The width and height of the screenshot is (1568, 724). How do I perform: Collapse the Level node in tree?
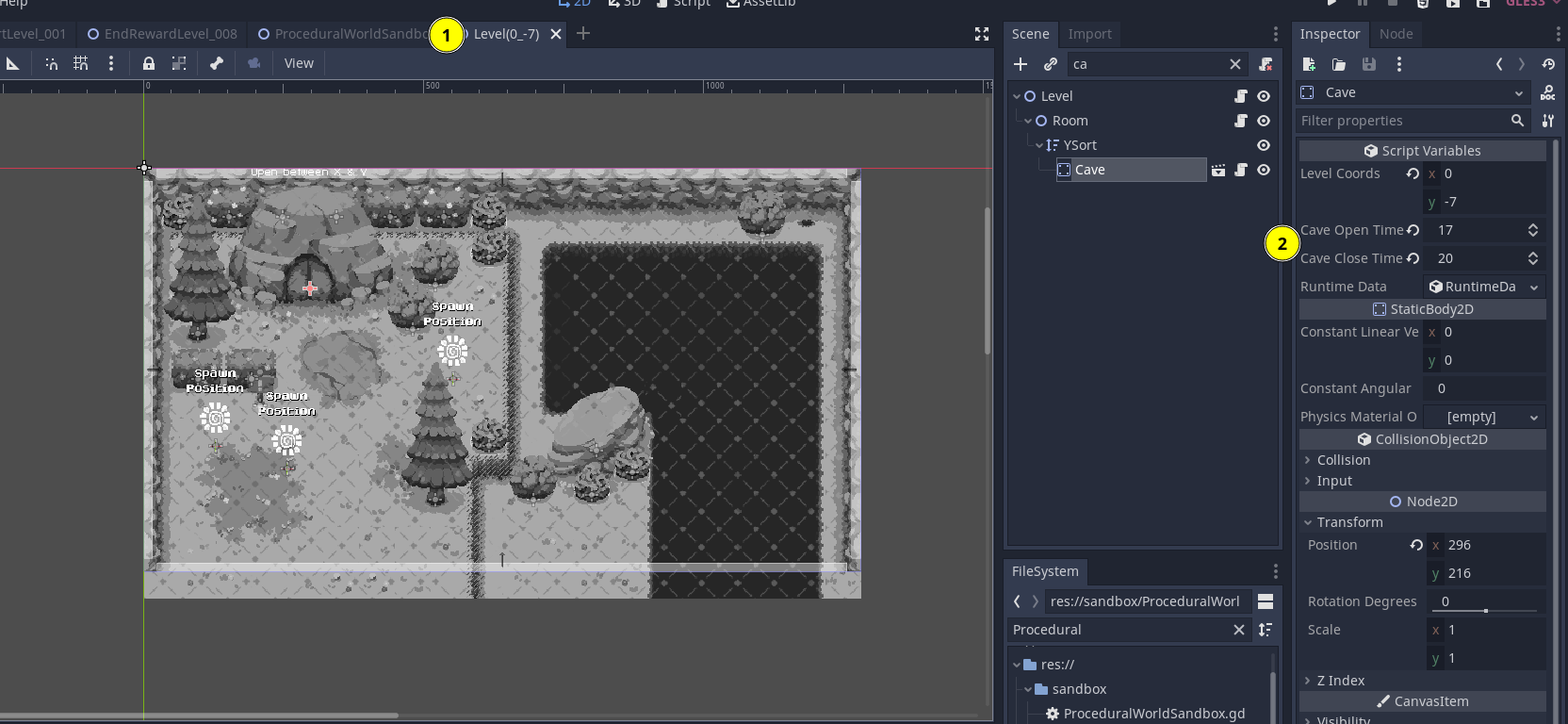(1017, 96)
